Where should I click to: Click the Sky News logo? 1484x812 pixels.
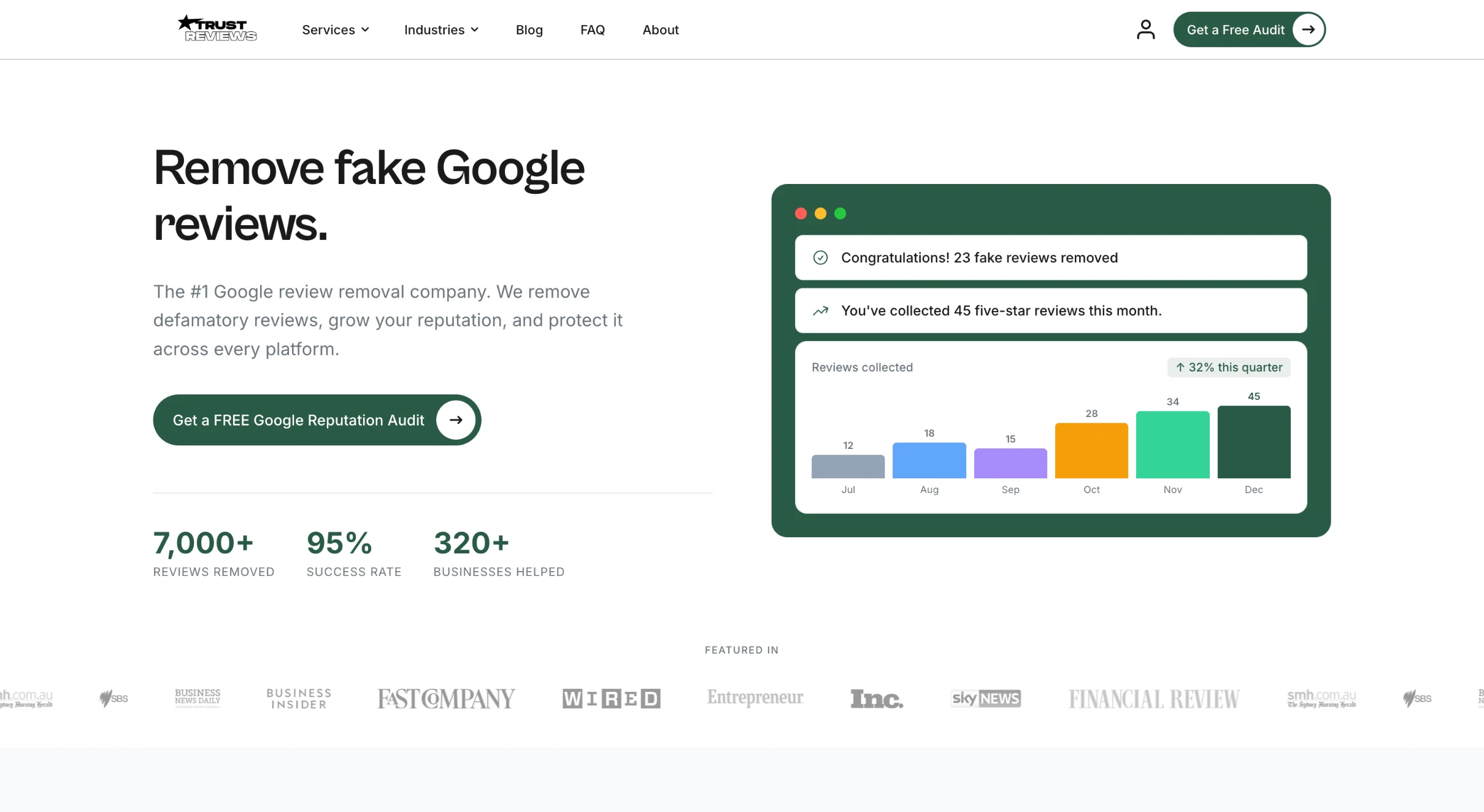click(x=985, y=699)
